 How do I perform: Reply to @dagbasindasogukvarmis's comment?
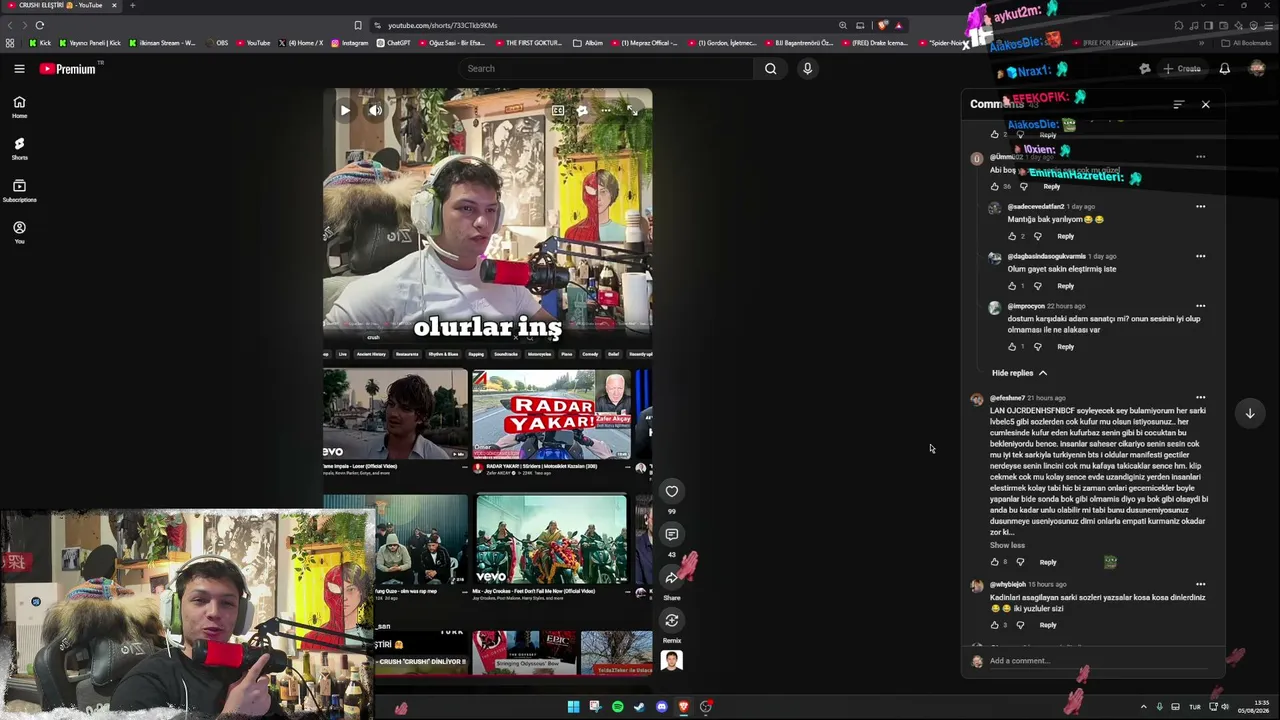[x=1065, y=286]
